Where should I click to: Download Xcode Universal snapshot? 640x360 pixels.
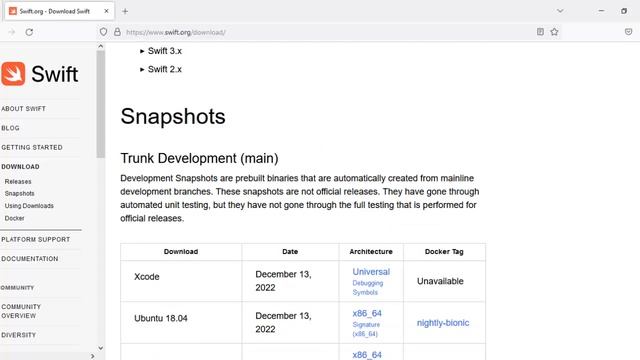tap(371, 272)
